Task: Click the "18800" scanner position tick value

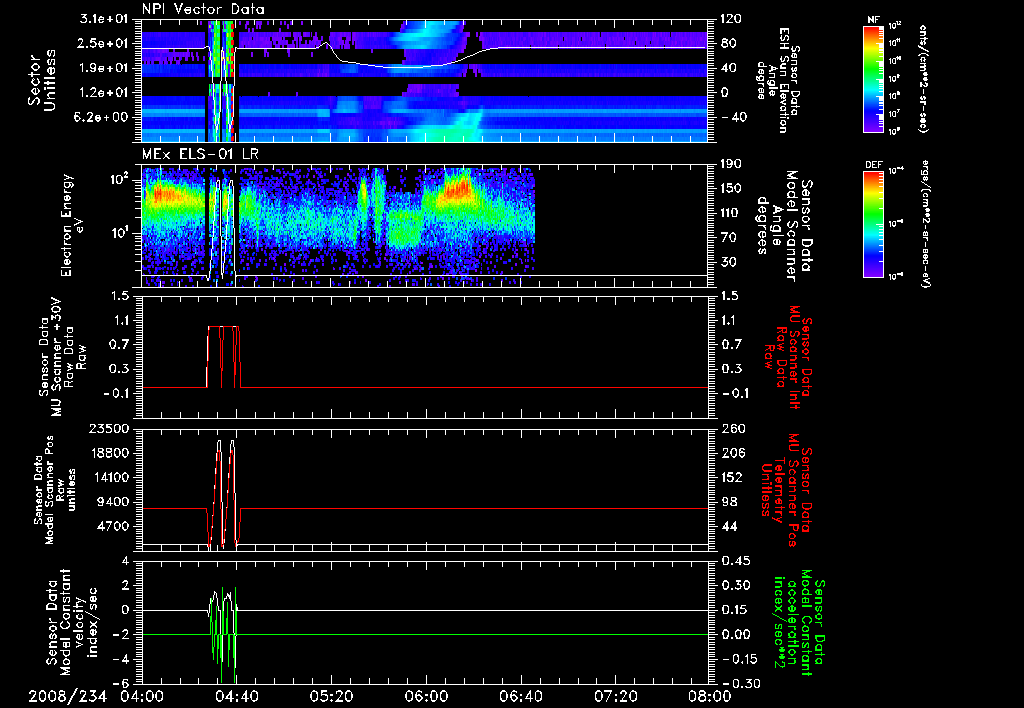Action: click(109, 453)
